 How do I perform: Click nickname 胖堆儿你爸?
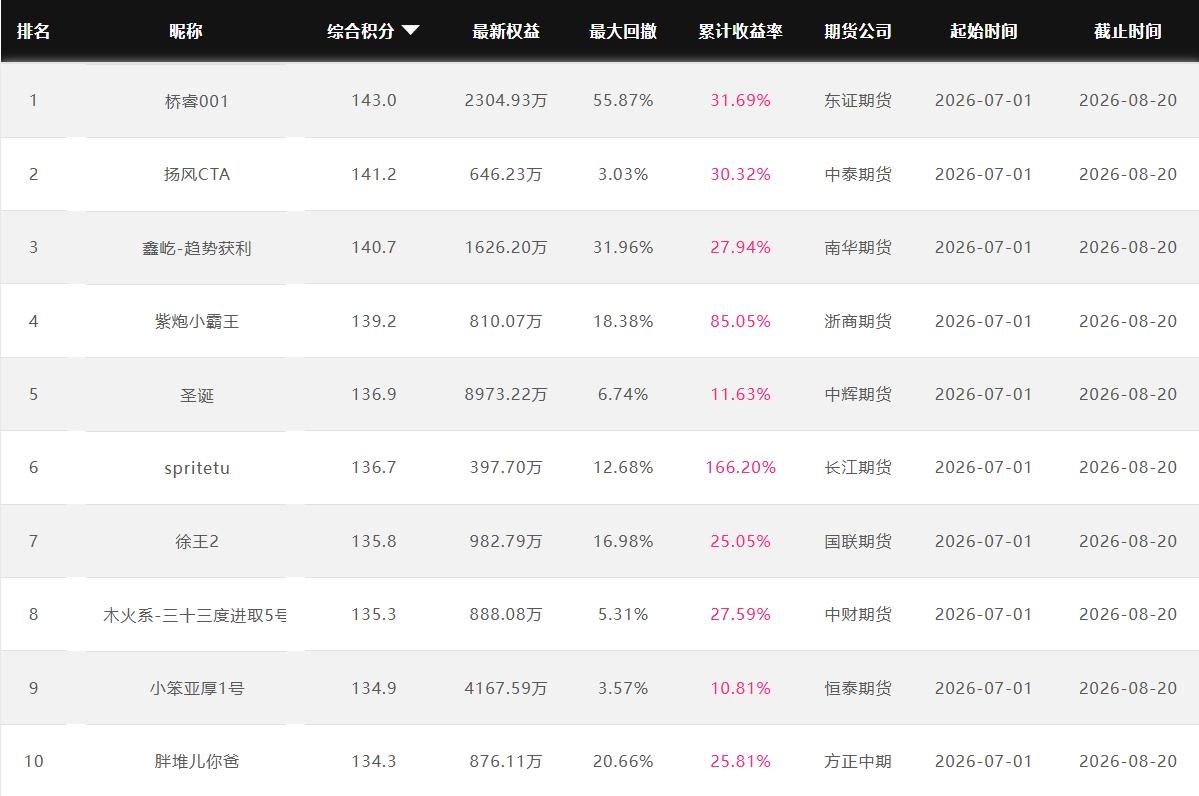point(197,762)
